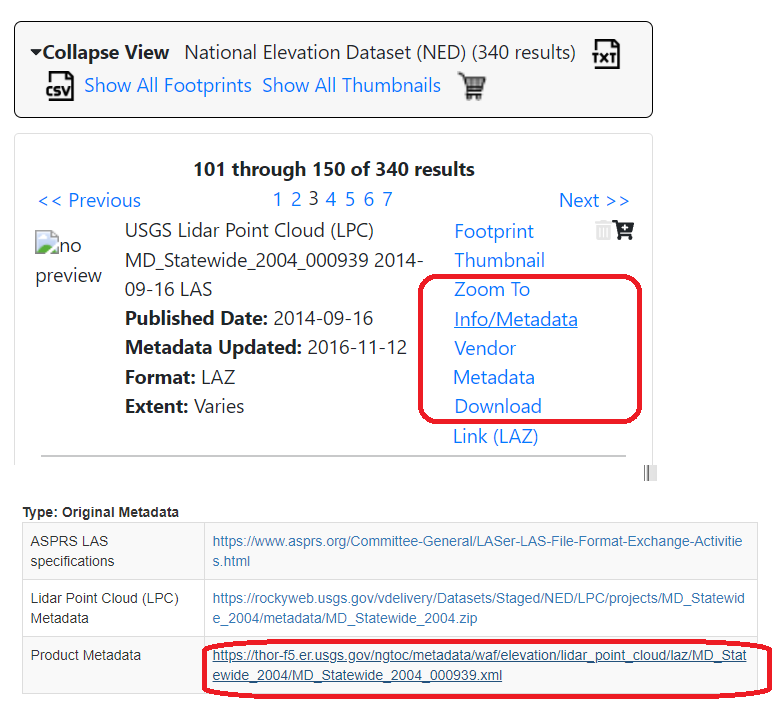Image resolution: width=780 pixels, height=710 pixels.
Task: Open the Product Metadata XML link
Action: 479,666
